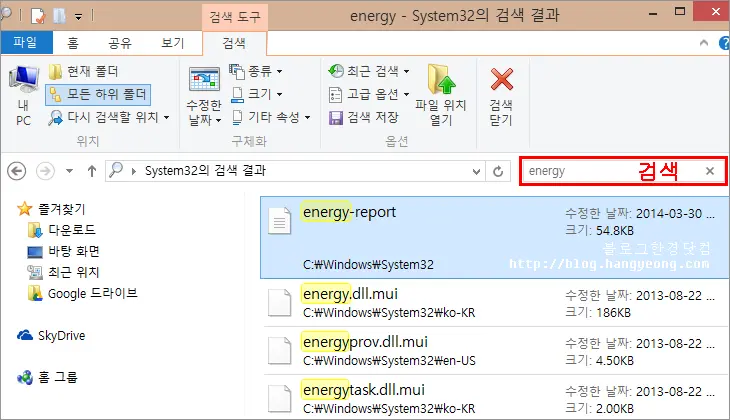The image size is (730, 420).
Task: Expand the 종류 (kind) filter dropdown
Action: pos(256,71)
